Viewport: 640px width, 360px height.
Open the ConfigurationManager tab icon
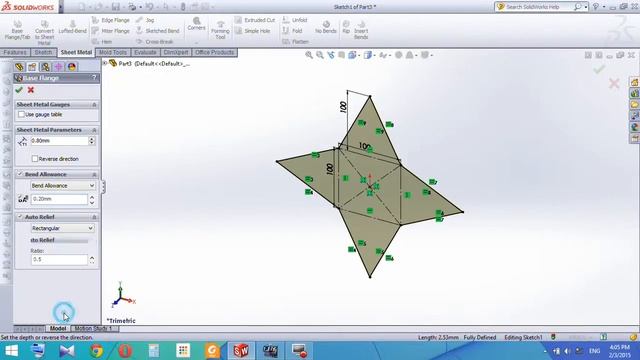45,67
